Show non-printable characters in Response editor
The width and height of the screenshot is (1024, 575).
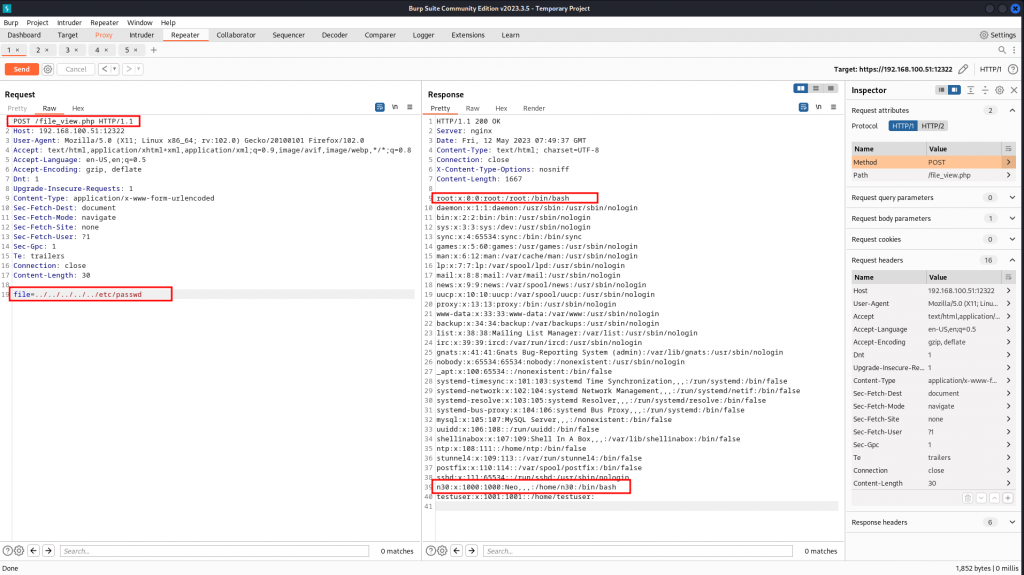coord(818,107)
